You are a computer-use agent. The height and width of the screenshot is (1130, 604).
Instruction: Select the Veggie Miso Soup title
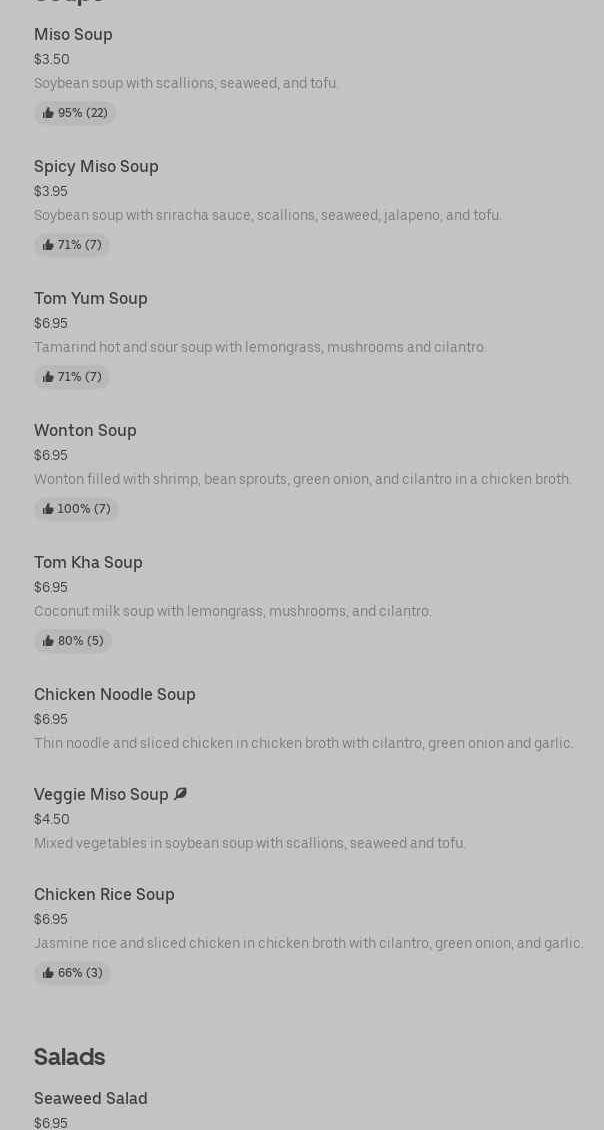[x=101, y=795]
